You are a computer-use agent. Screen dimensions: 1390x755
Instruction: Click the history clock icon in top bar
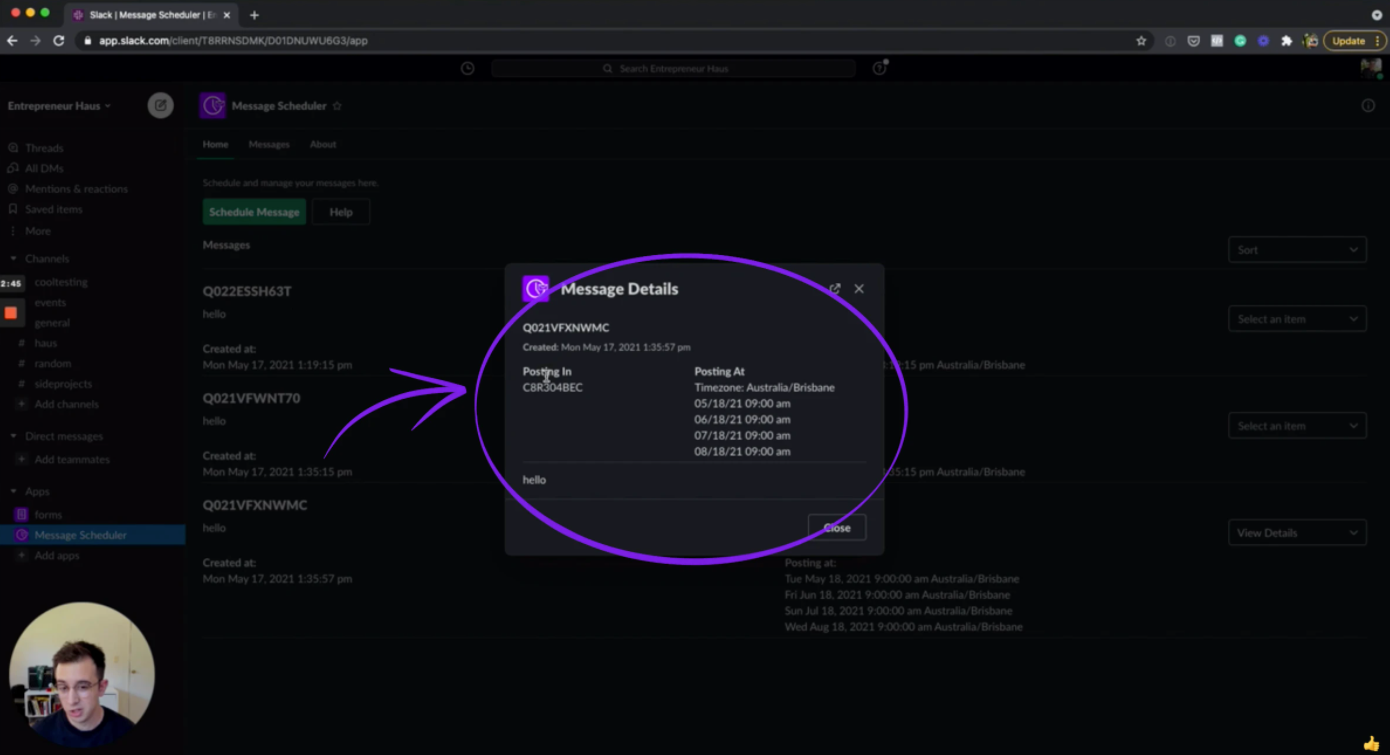tap(467, 68)
